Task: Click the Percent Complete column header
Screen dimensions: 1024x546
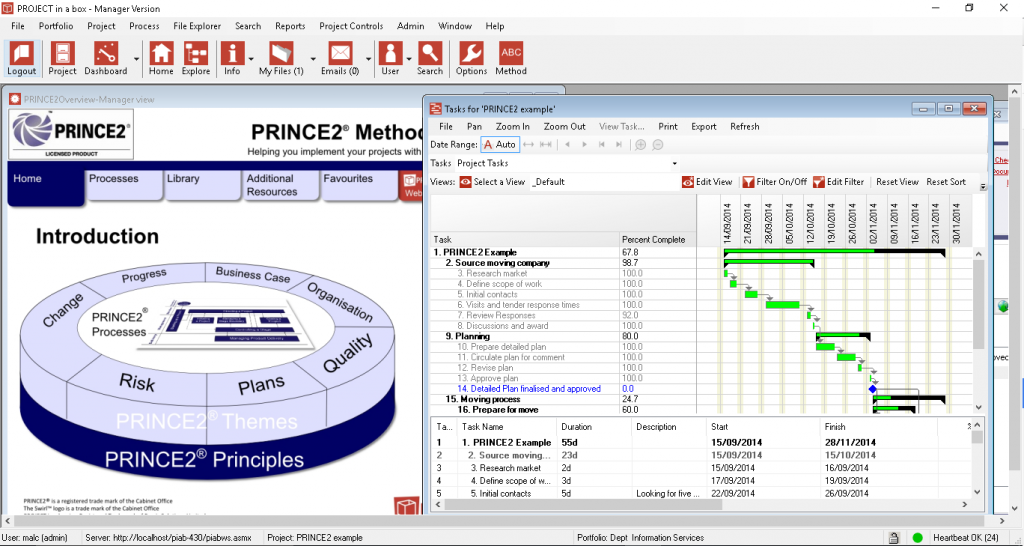Action: (x=658, y=240)
